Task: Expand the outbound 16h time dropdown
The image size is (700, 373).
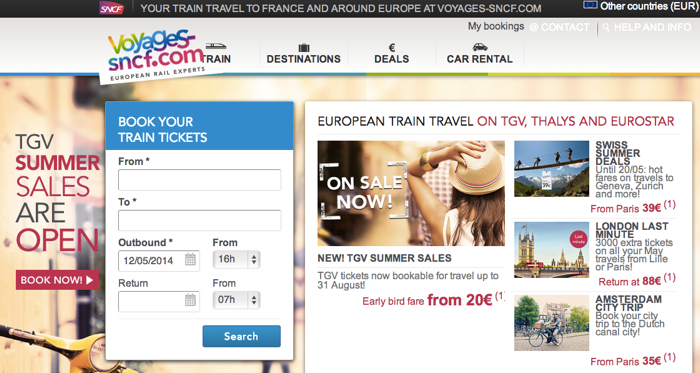Action: click(237, 260)
